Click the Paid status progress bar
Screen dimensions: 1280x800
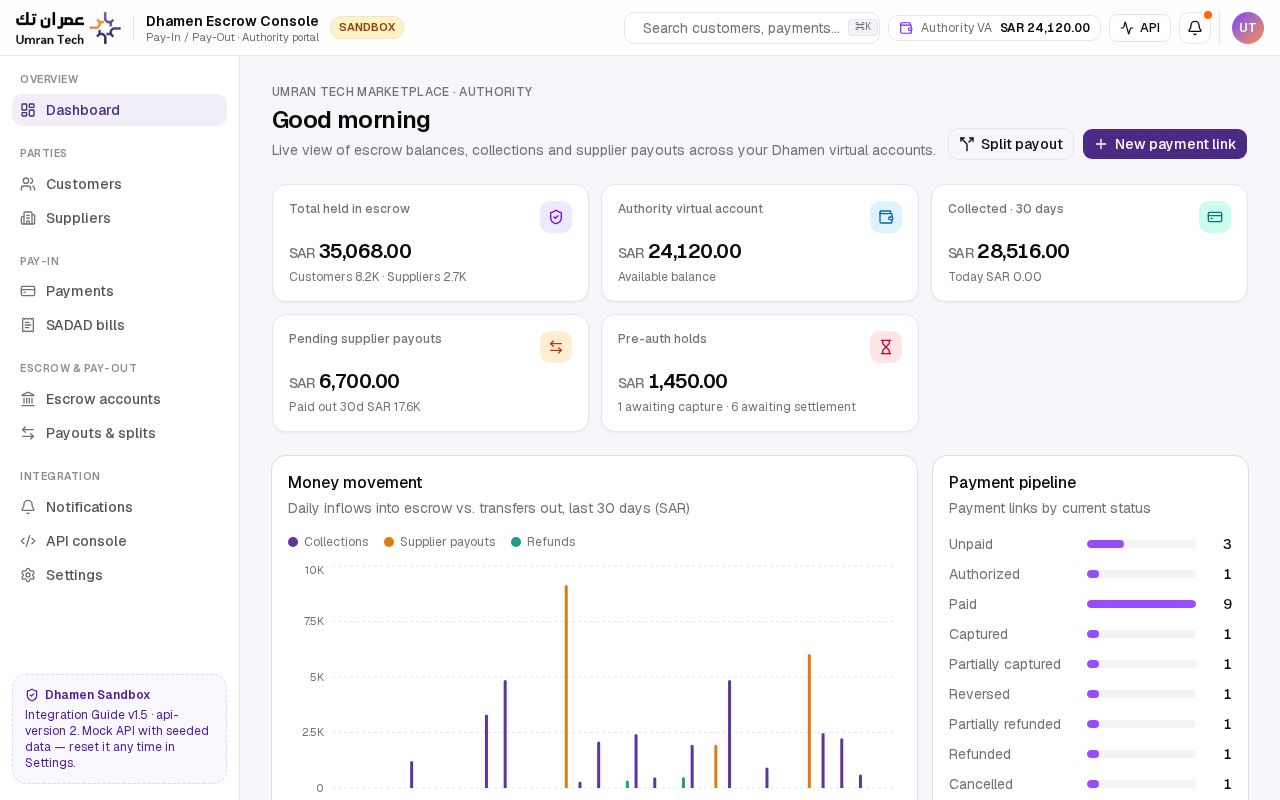click(x=1141, y=604)
